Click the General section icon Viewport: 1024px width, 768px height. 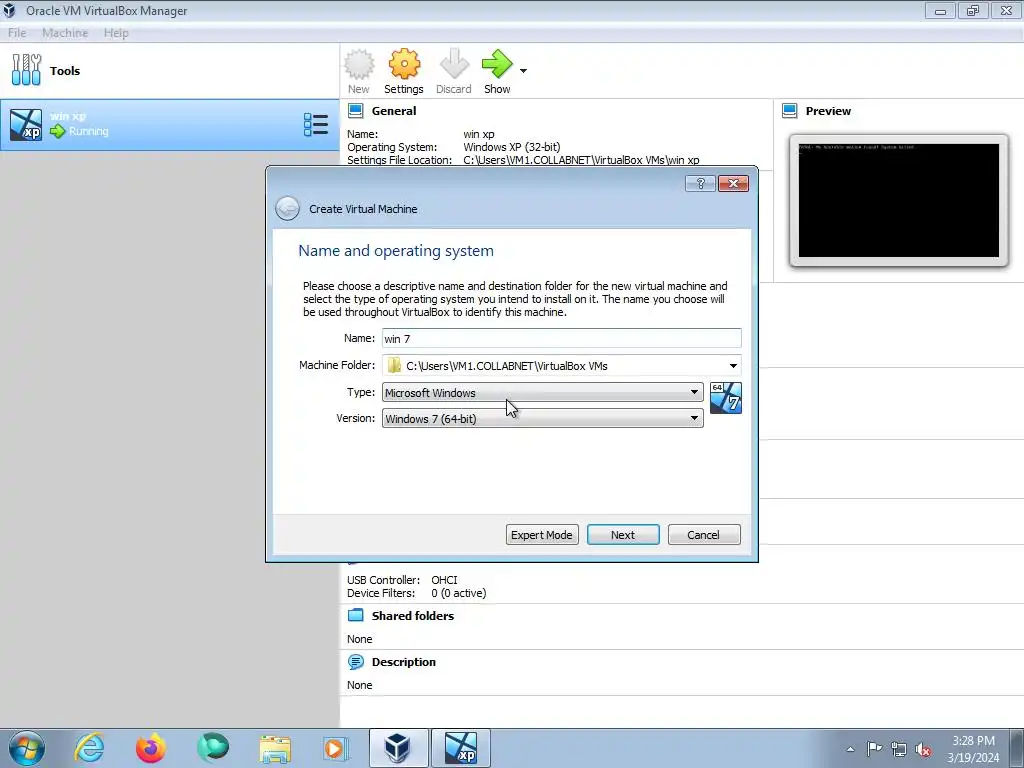(356, 110)
